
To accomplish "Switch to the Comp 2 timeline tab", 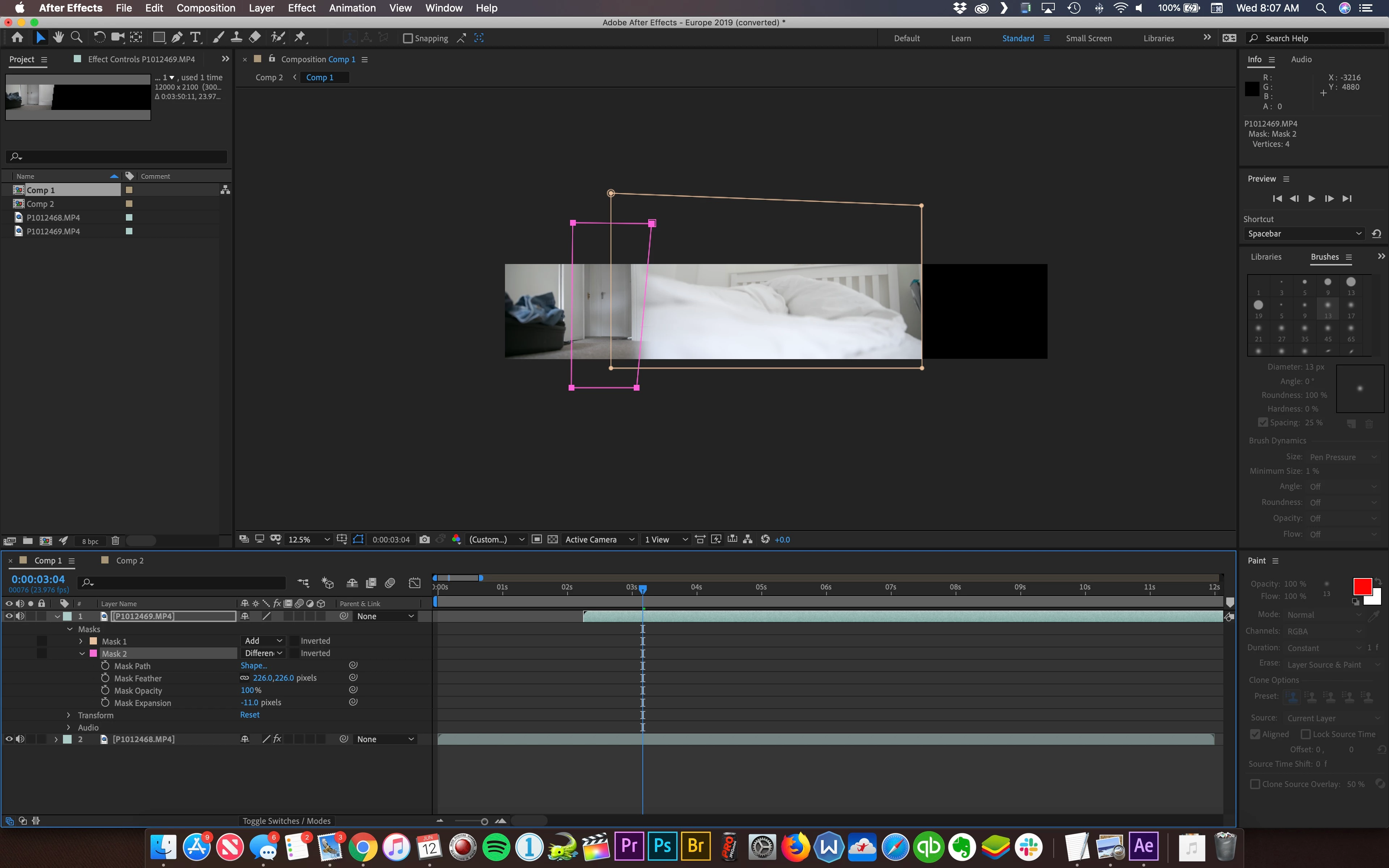I will click(x=130, y=561).
